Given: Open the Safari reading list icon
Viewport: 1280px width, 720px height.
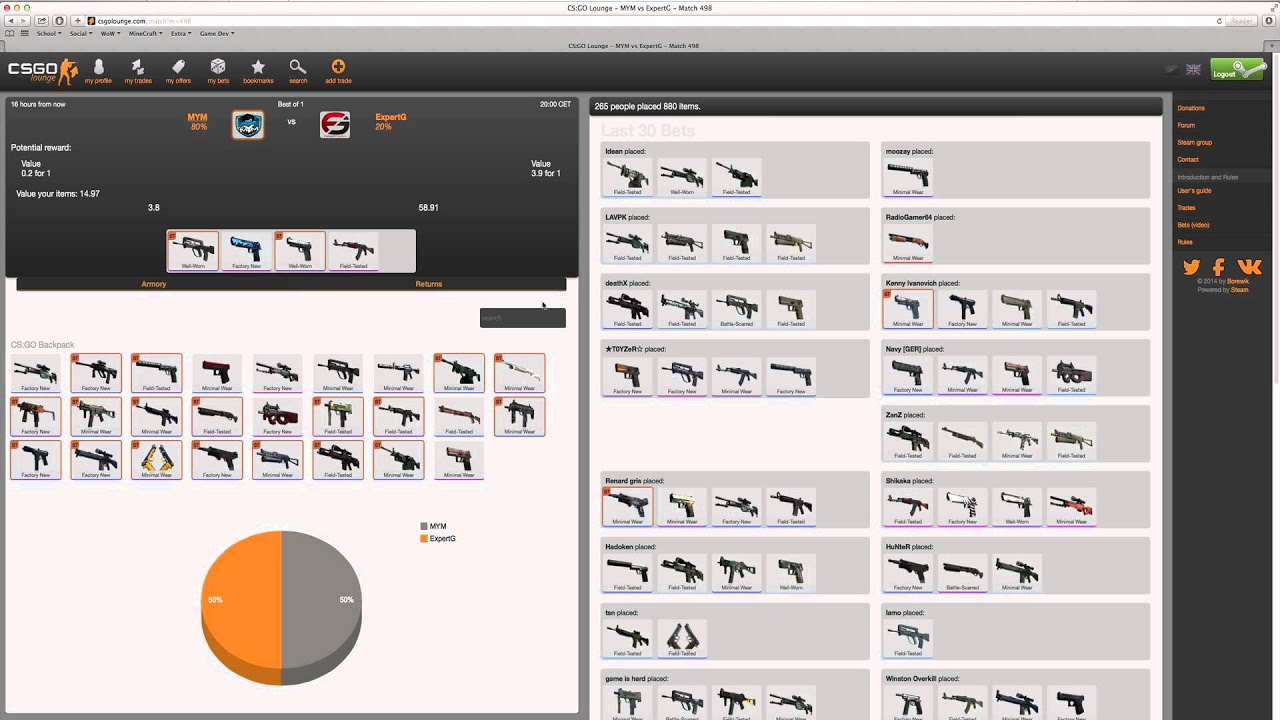Looking at the screenshot, I should click(10, 33).
